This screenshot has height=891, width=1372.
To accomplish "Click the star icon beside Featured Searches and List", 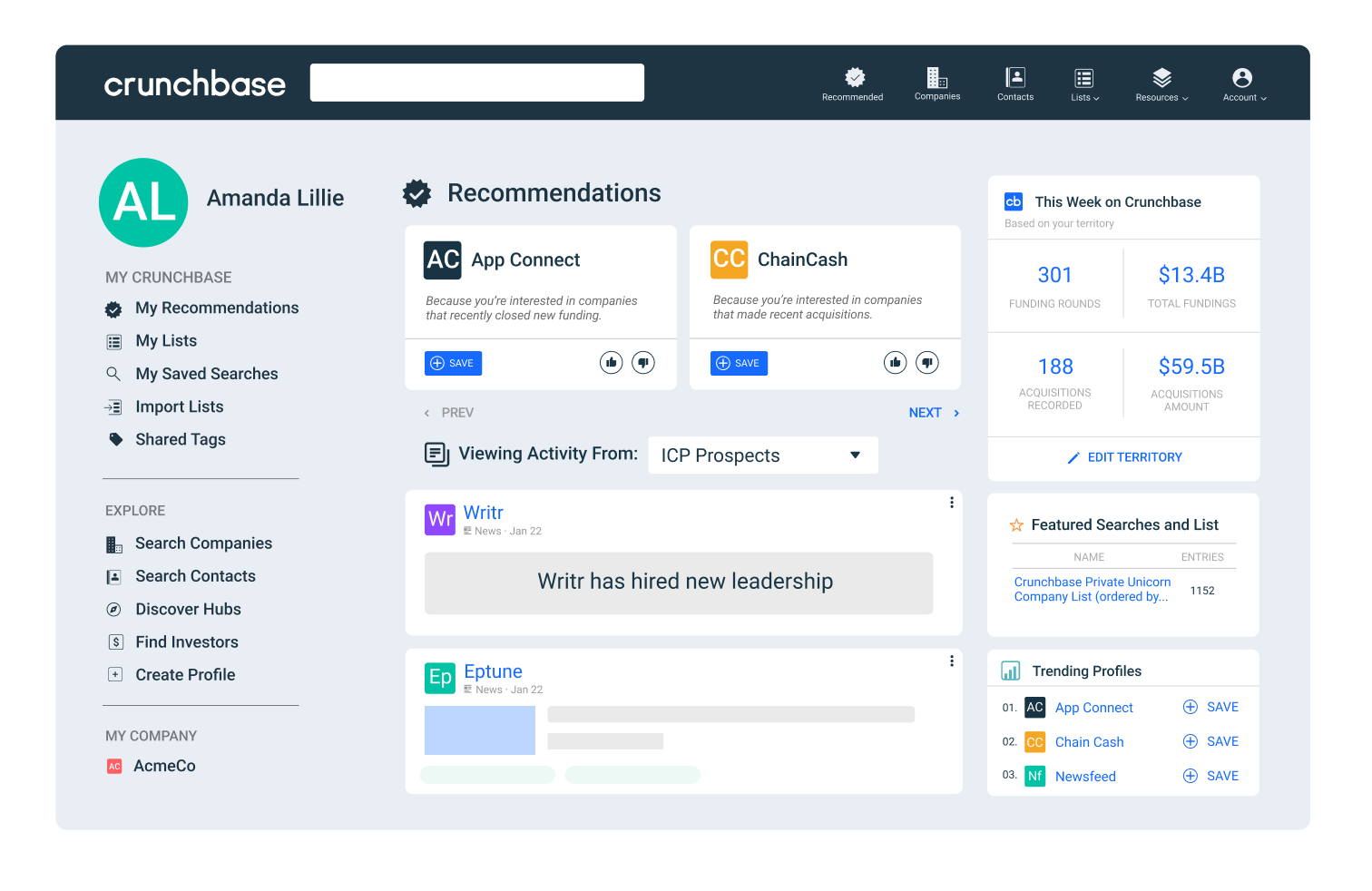I will click(x=1016, y=524).
